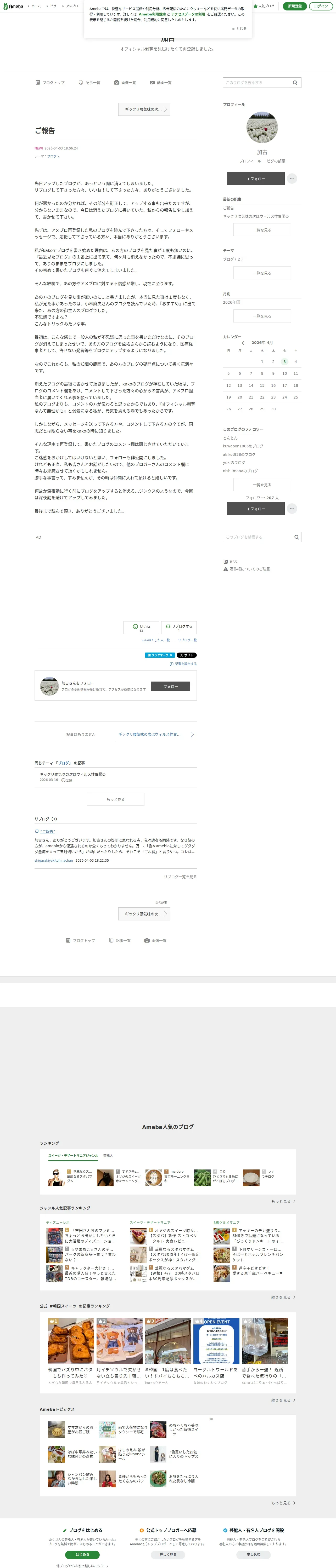Image resolution: width=336 pixels, height=1568 pixels.
Task: Click the ログイン button in header
Action: point(321,6)
